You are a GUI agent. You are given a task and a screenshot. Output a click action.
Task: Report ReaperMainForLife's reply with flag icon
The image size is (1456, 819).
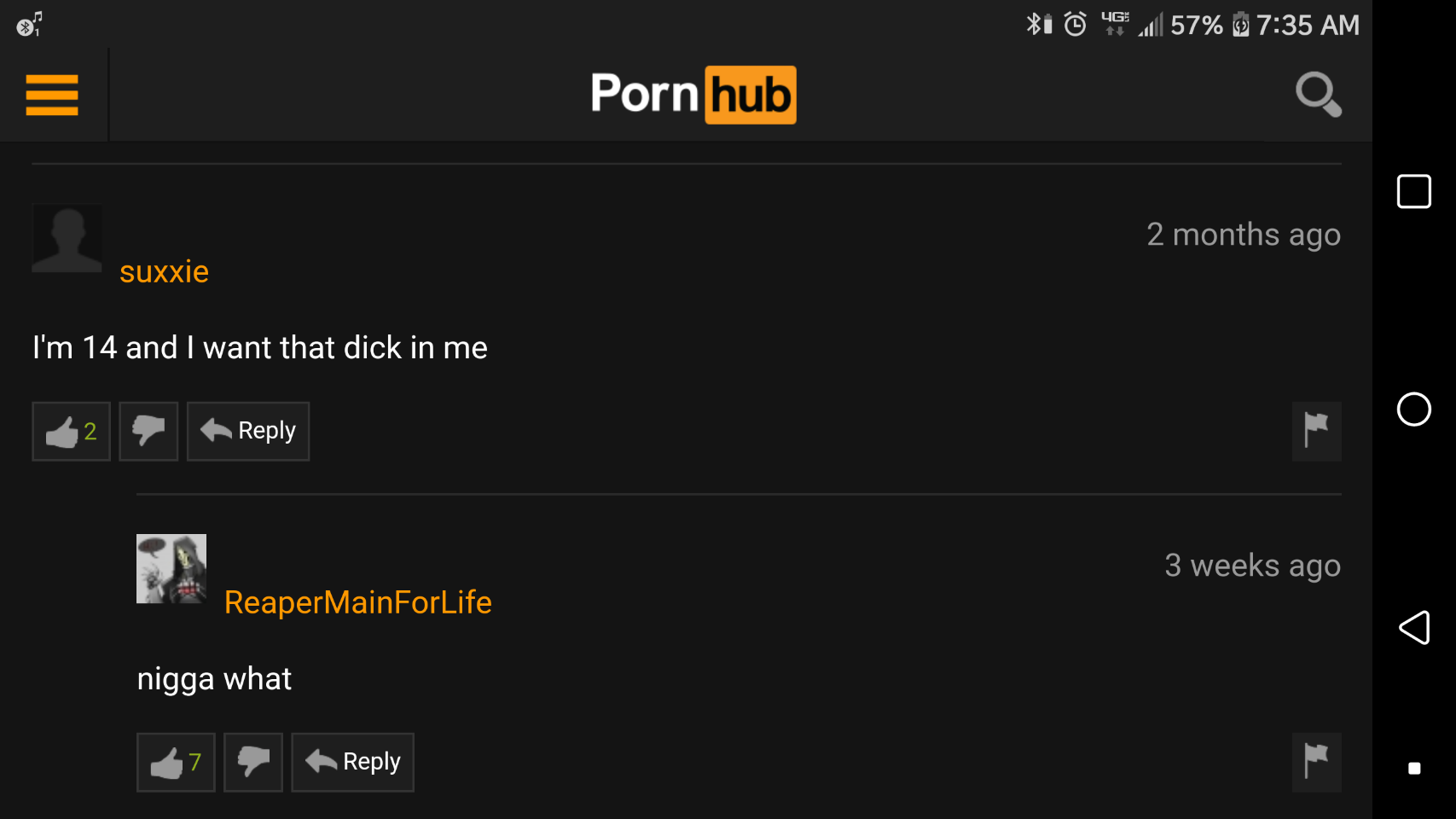1316,763
